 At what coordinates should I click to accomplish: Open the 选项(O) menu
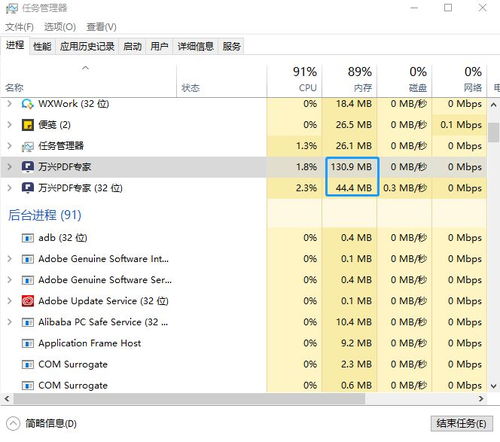(x=60, y=27)
